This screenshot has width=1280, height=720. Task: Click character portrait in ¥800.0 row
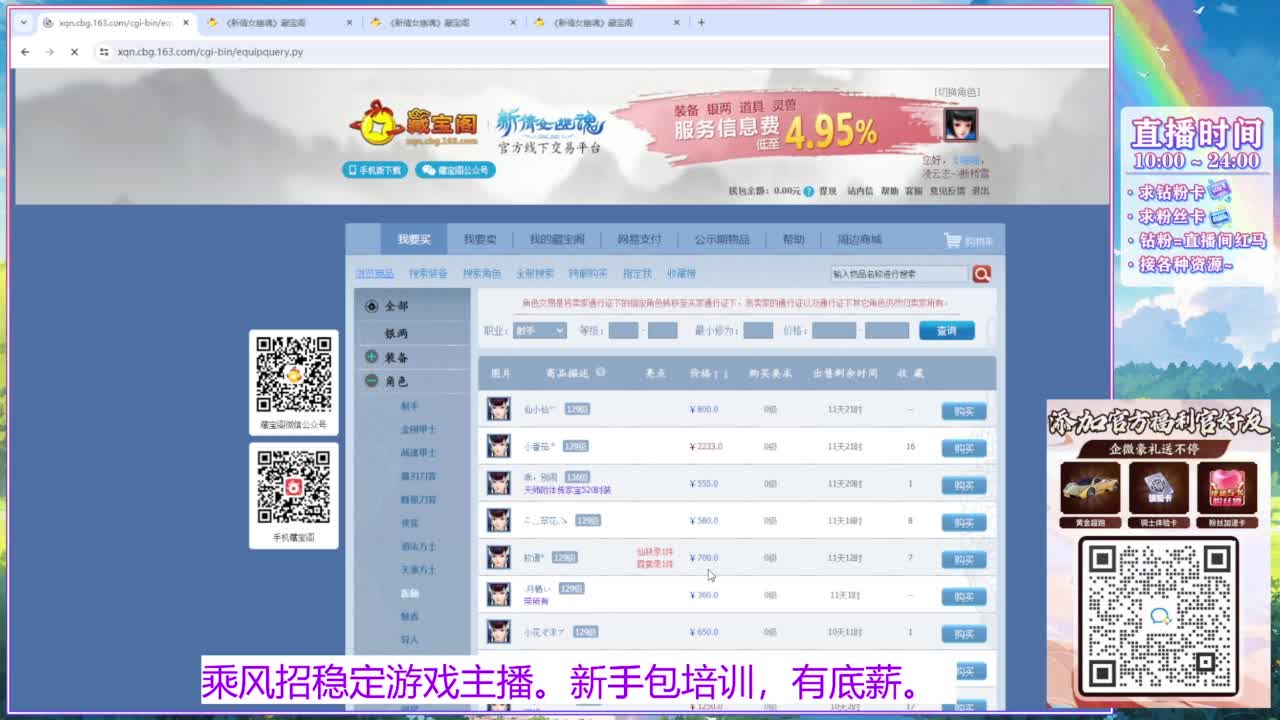pos(498,409)
